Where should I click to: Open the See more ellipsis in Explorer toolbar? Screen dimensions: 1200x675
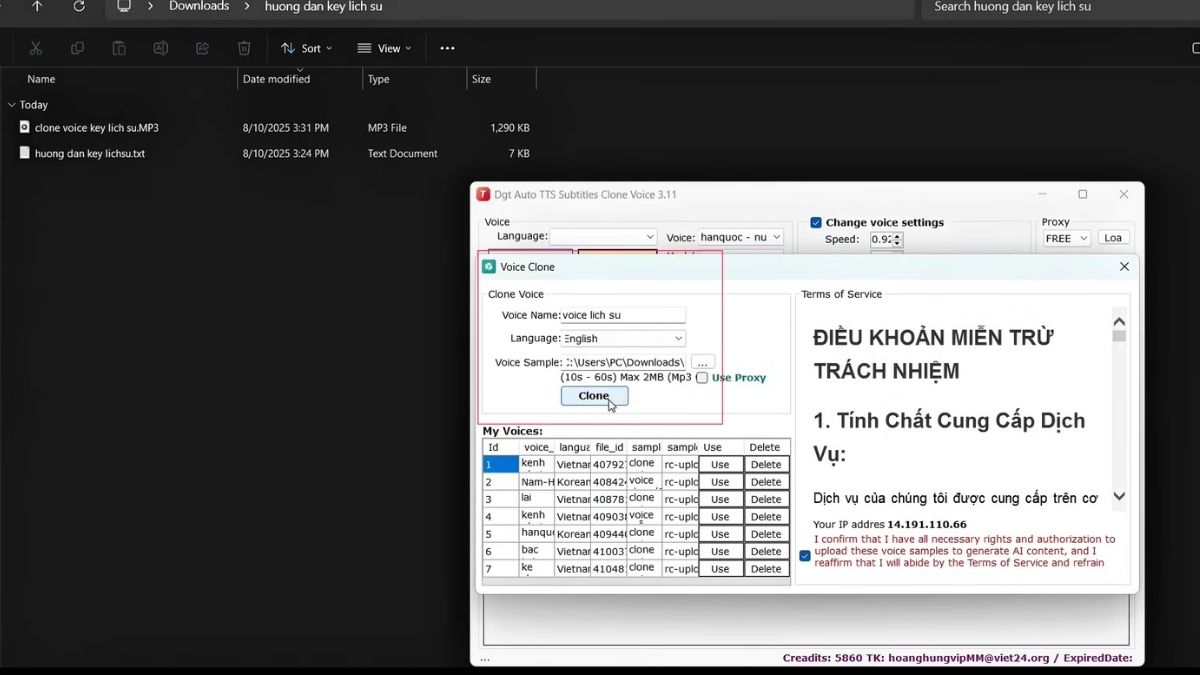click(447, 48)
